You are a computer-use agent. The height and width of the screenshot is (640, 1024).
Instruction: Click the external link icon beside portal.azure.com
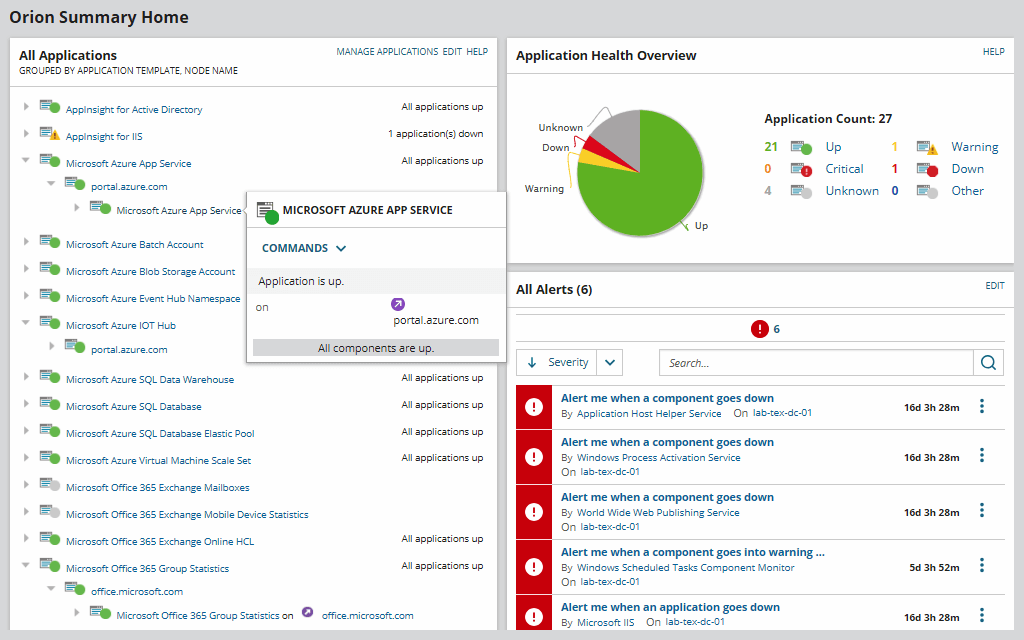tap(399, 303)
